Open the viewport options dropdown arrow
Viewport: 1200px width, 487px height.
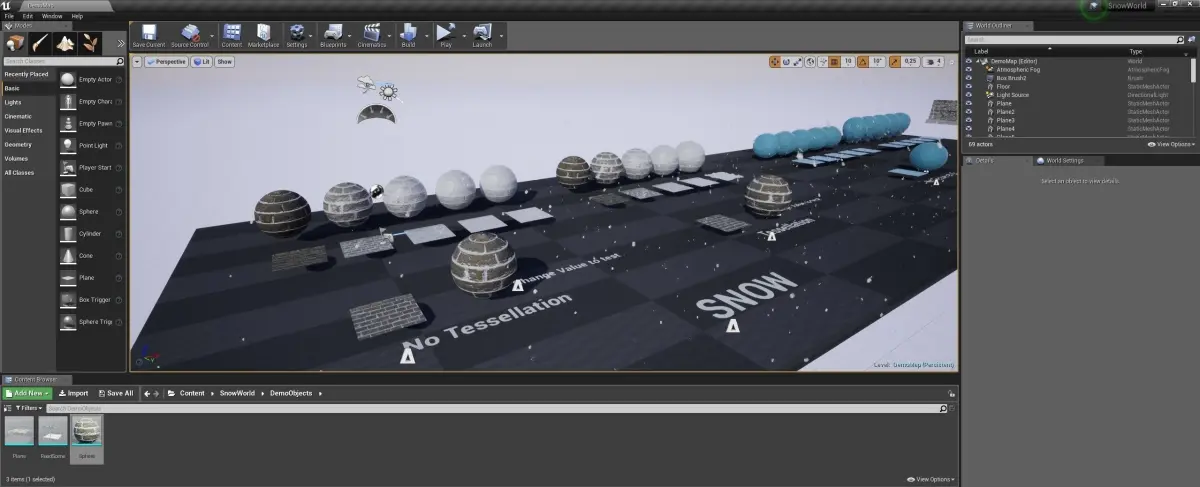(x=137, y=62)
